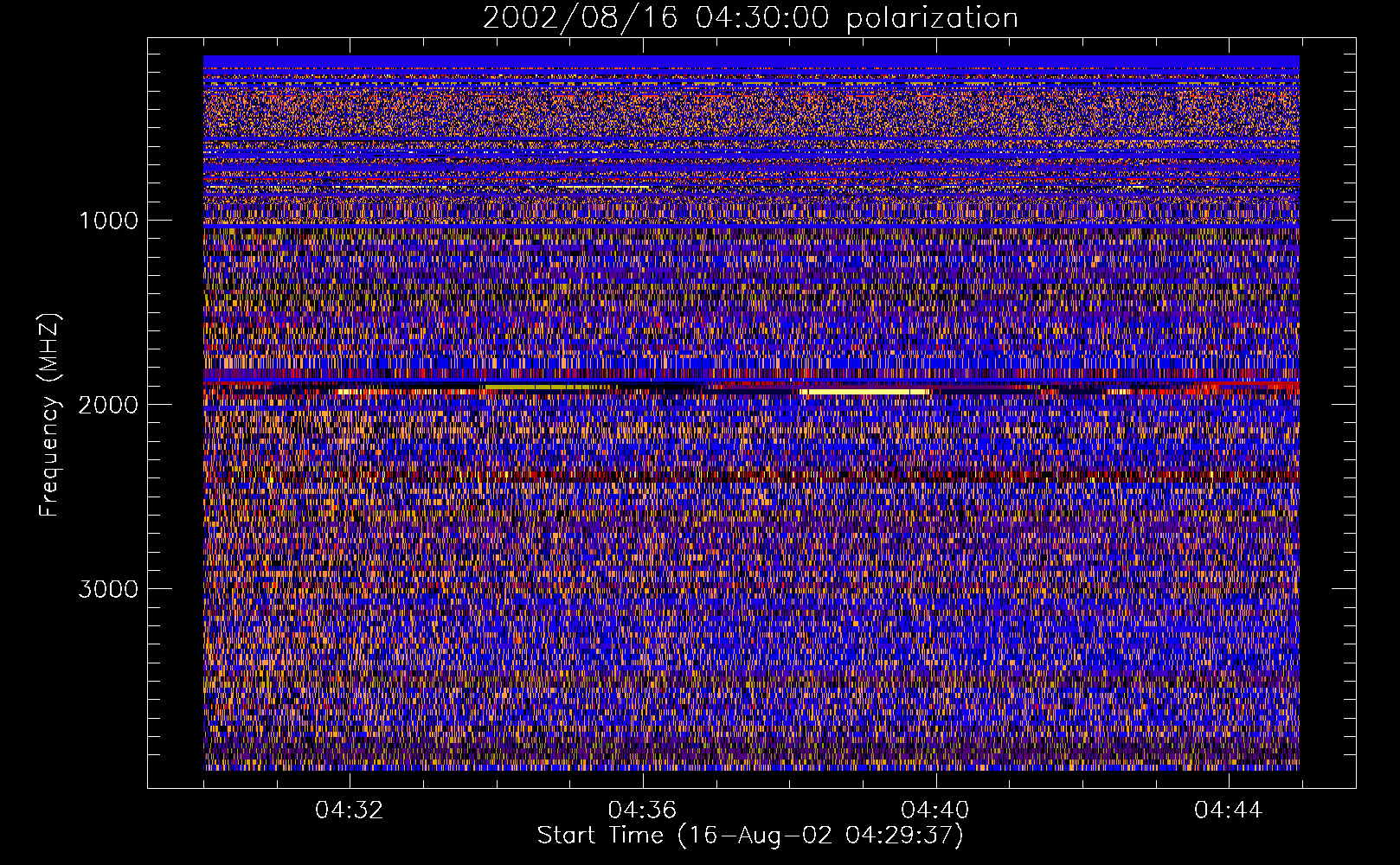Click the 2000 frequency tick label
The width and height of the screenshot is (1400, 865).
tap(108, 405)
